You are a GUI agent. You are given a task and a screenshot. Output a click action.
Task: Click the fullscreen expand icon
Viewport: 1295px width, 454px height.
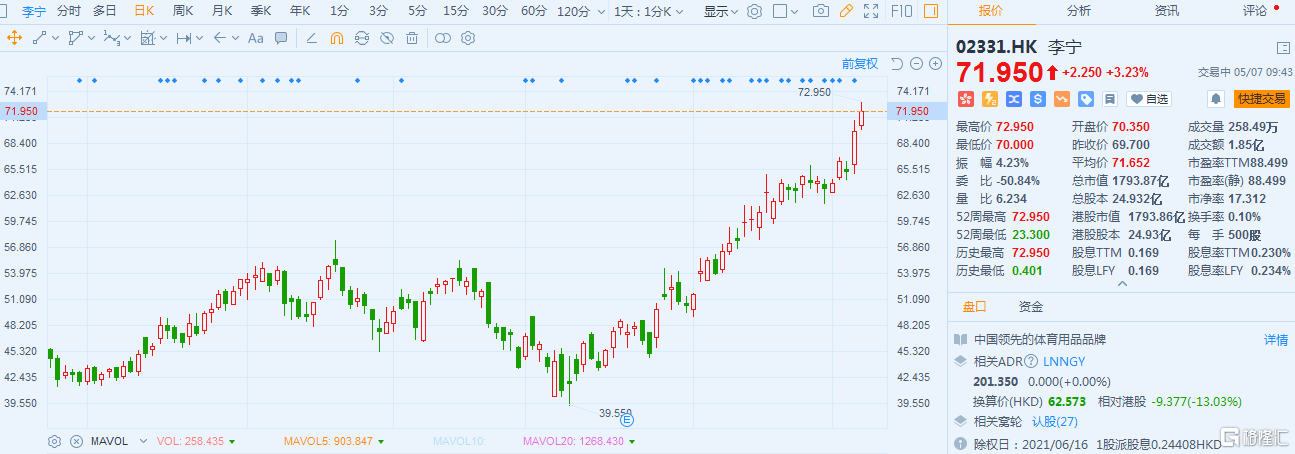(871, 12)
